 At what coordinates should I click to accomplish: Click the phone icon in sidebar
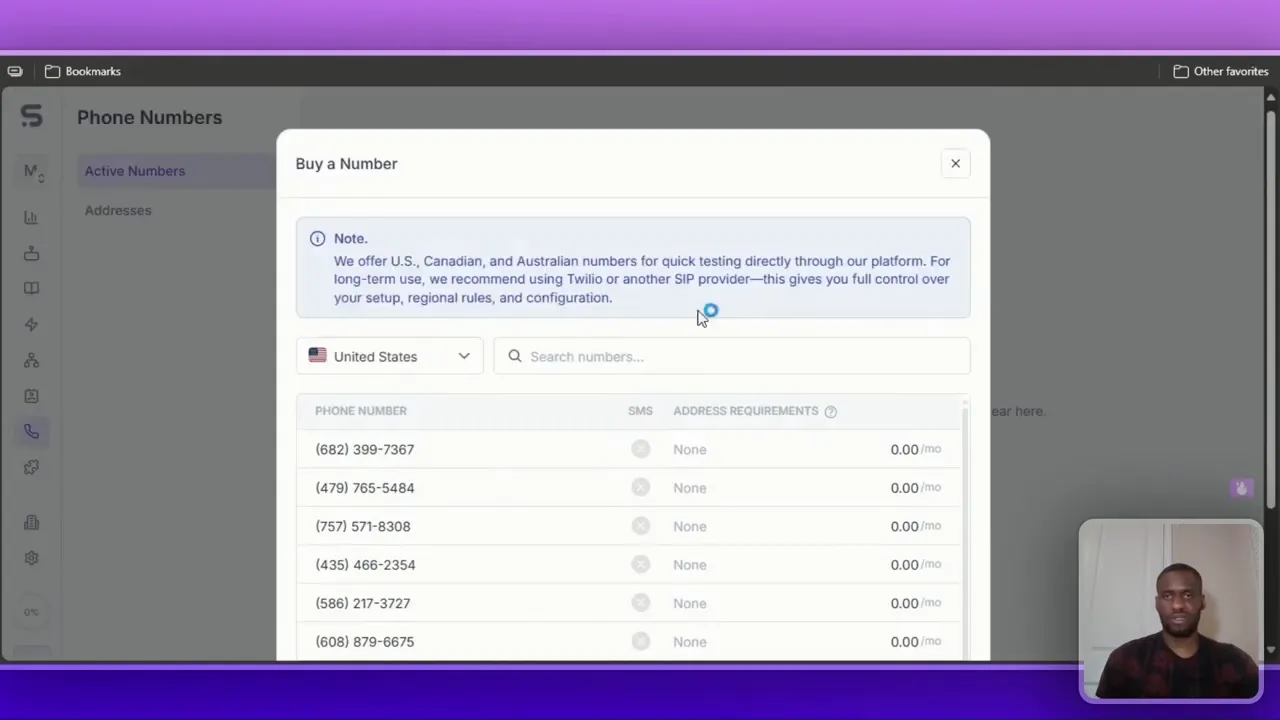(31, 432)
